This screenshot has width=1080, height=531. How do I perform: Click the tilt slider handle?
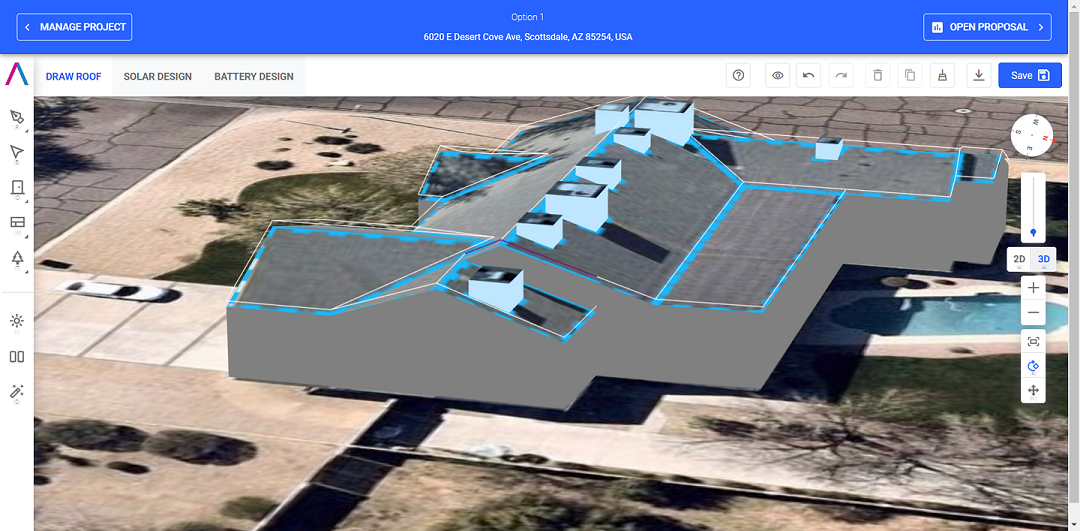pos(1033,232)
